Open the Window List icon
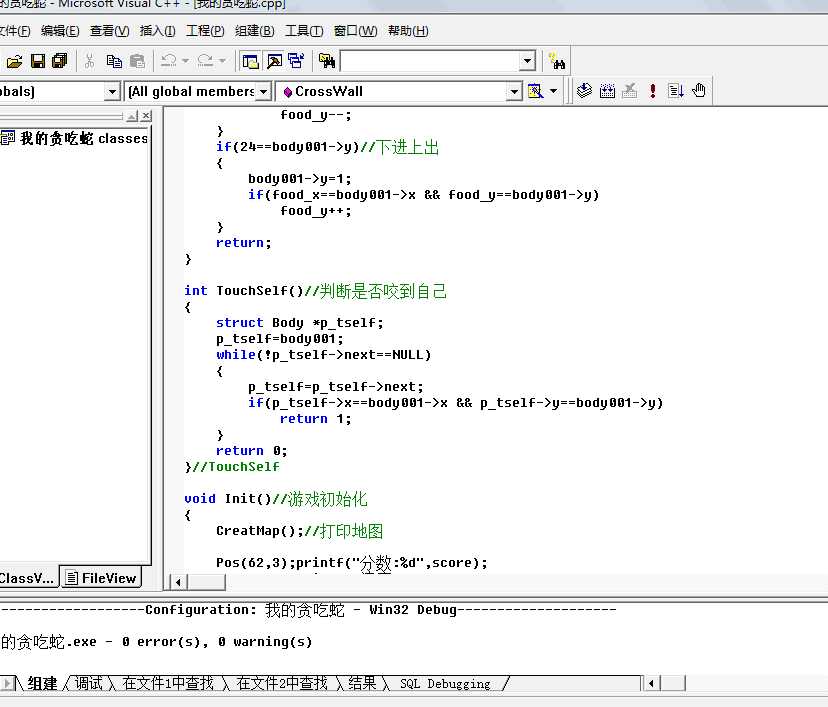828x707 pixels. click(296, 61)
